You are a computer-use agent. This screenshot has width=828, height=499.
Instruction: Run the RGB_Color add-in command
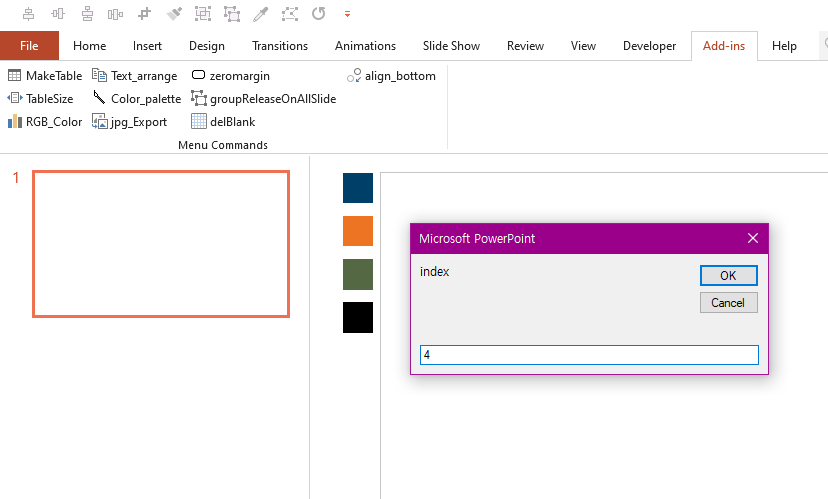pos(45,122)
